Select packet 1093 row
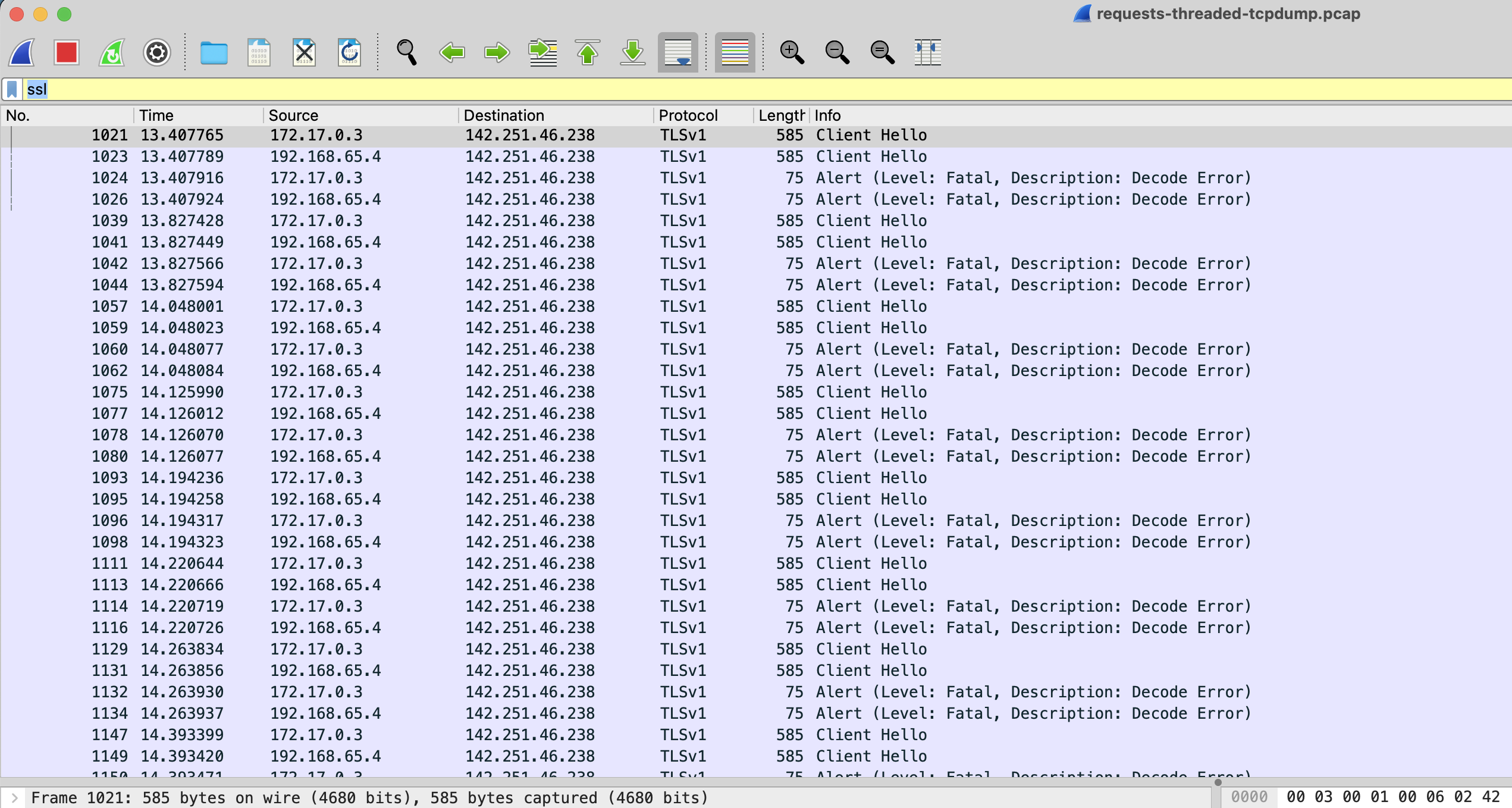1512x808 pixels. [756, 478]
